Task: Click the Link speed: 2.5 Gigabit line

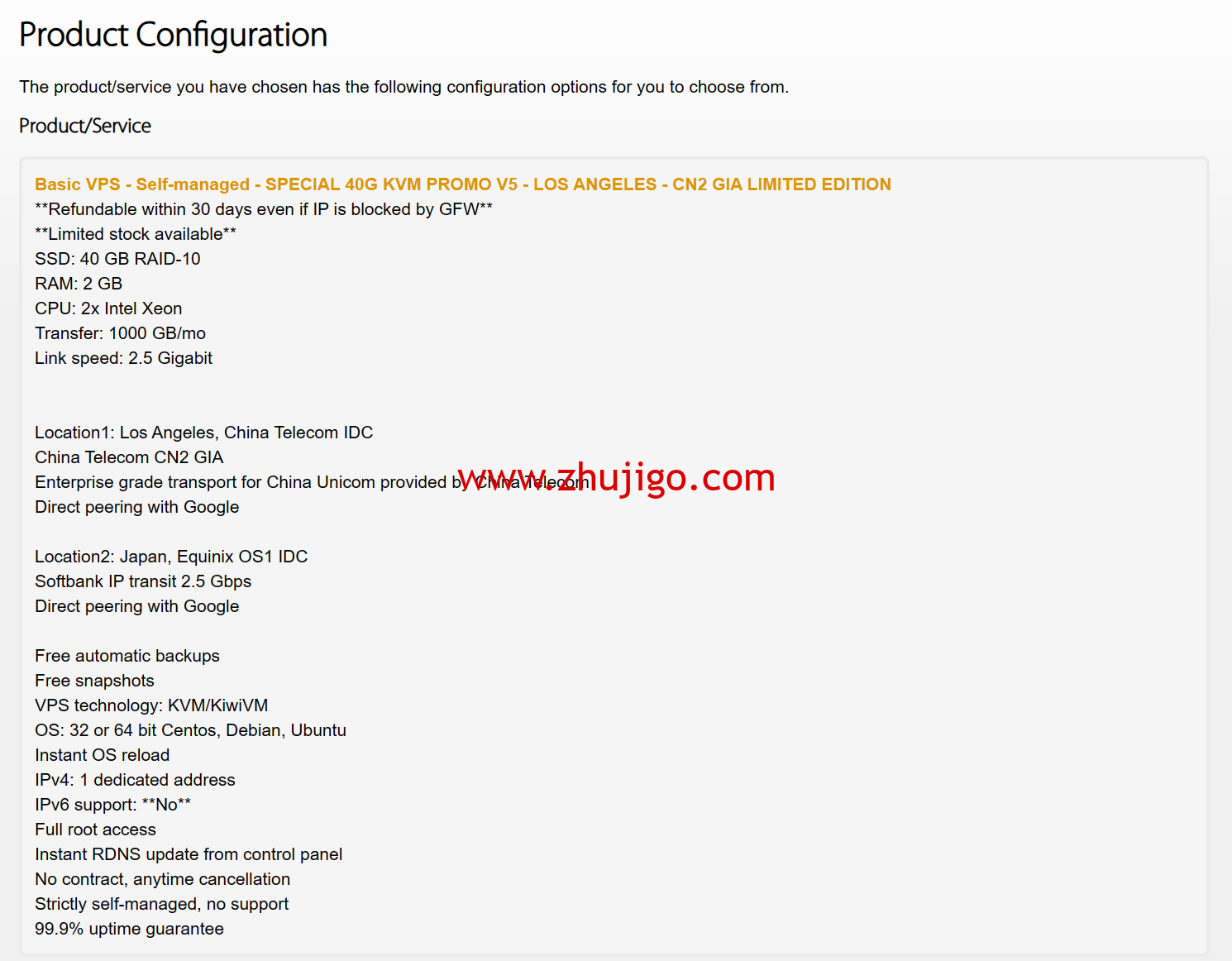Action: pyautogui.click(x=123, y=358)
